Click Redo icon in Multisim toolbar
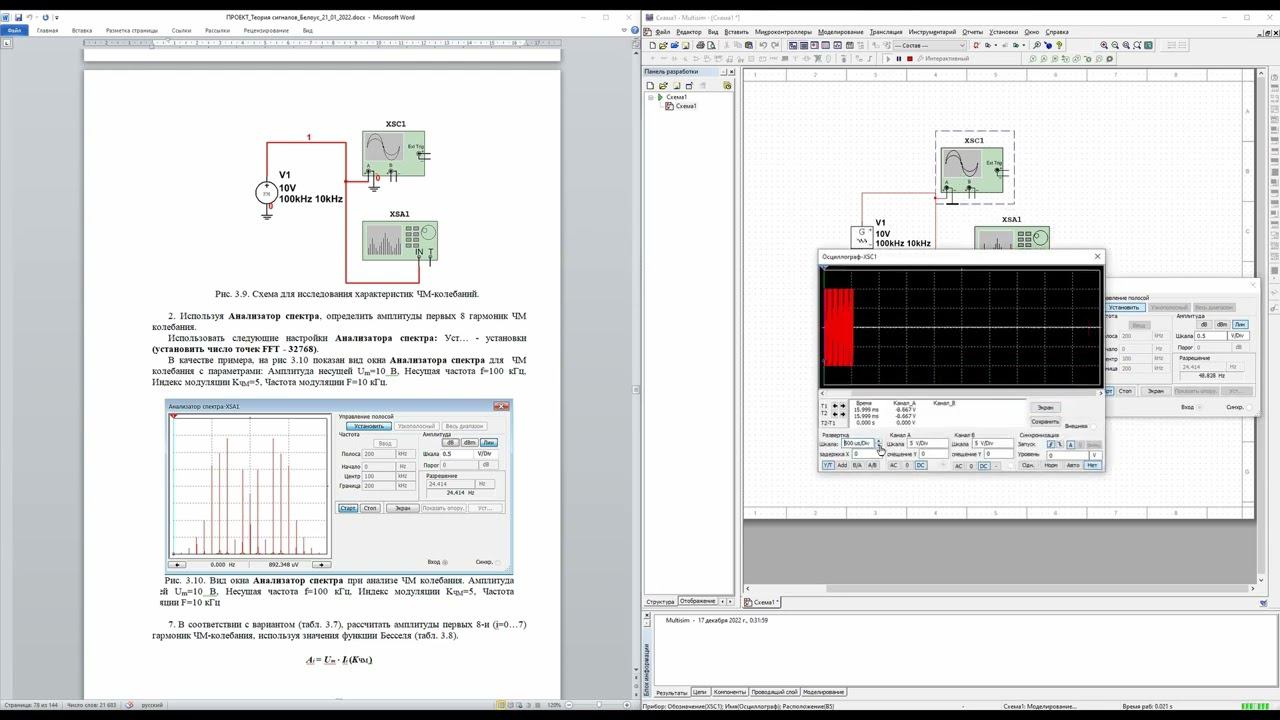Screen dimensions: 1280x720 pos(775,45)
